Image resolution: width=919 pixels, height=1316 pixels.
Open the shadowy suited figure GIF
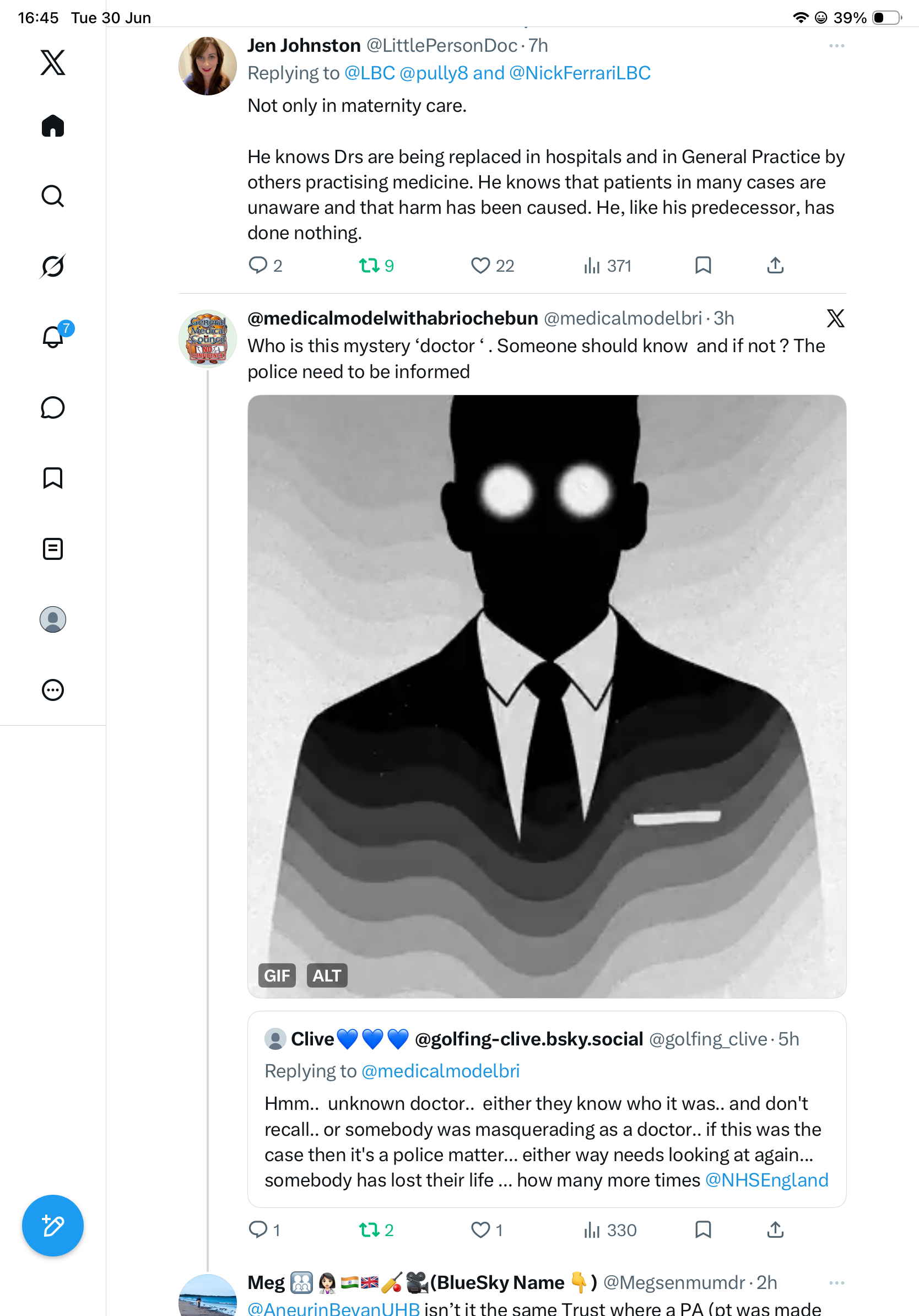click(547, 697)
